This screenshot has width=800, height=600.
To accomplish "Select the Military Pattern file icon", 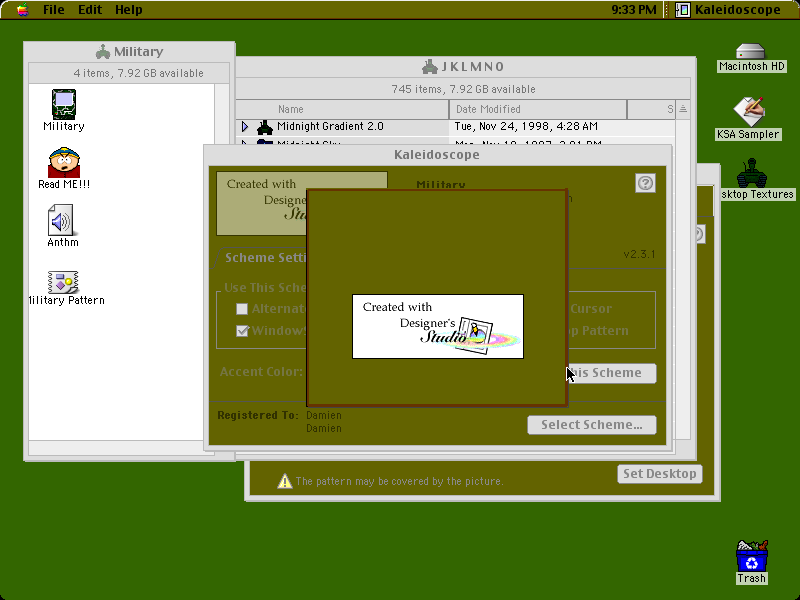I will (63, 282).
